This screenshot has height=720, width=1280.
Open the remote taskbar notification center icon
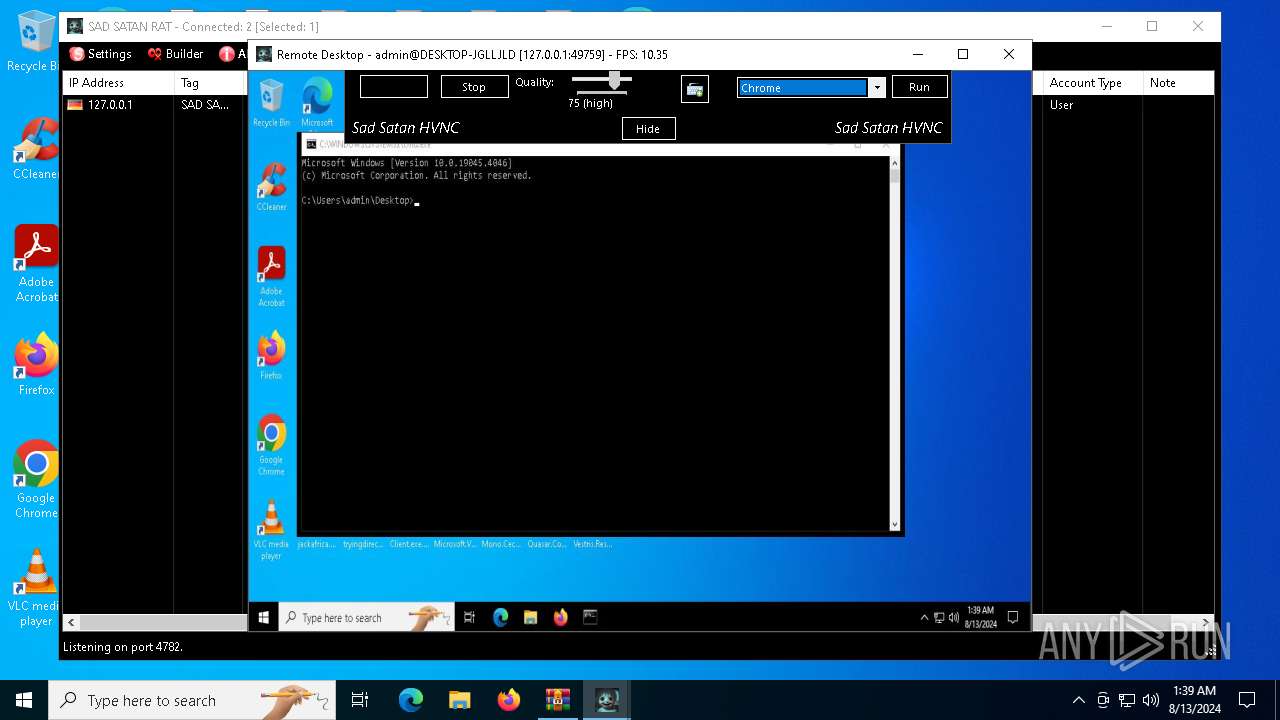click(1013, 617)
